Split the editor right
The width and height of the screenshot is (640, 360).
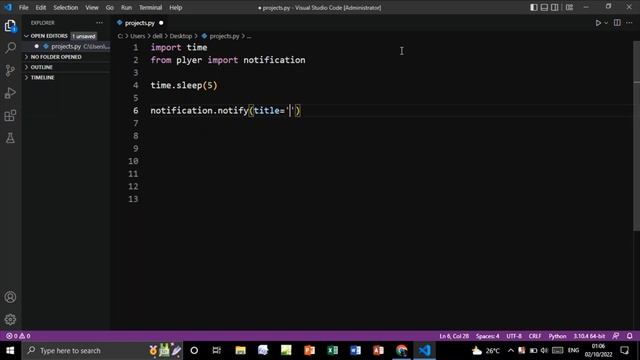(x=617, y=23)
